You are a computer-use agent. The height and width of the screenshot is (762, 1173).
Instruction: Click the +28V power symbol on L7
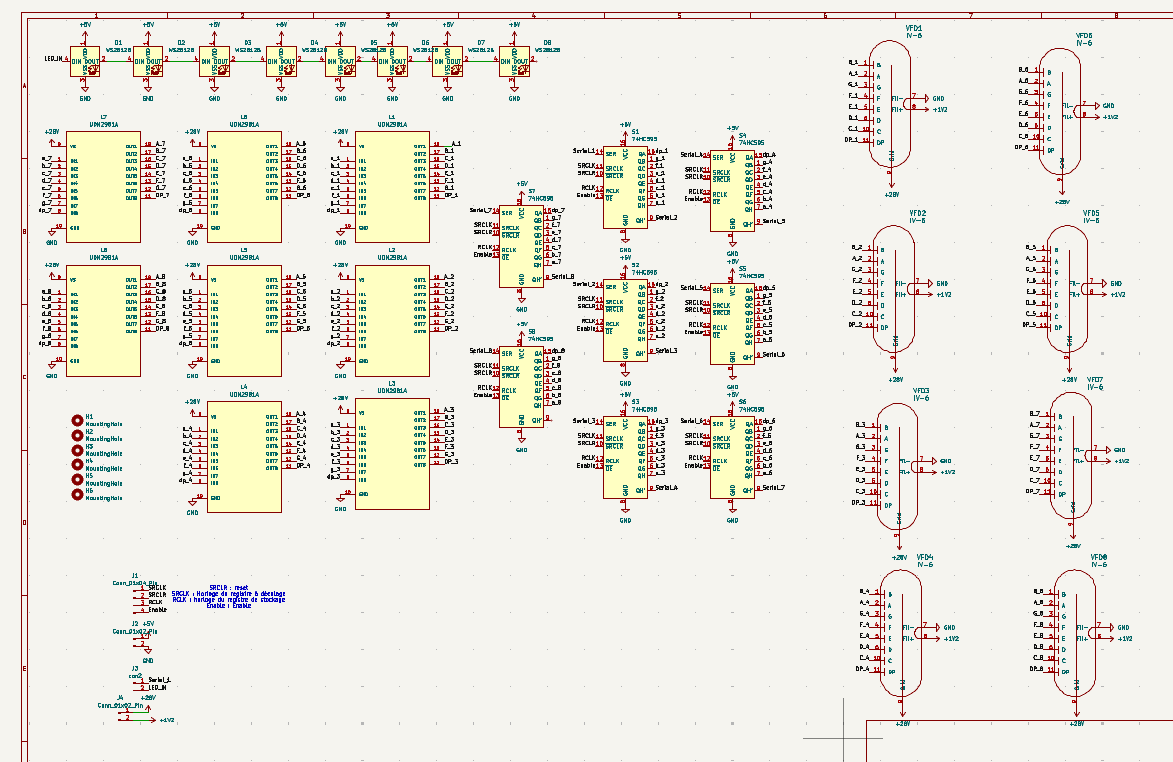(52, 136)
